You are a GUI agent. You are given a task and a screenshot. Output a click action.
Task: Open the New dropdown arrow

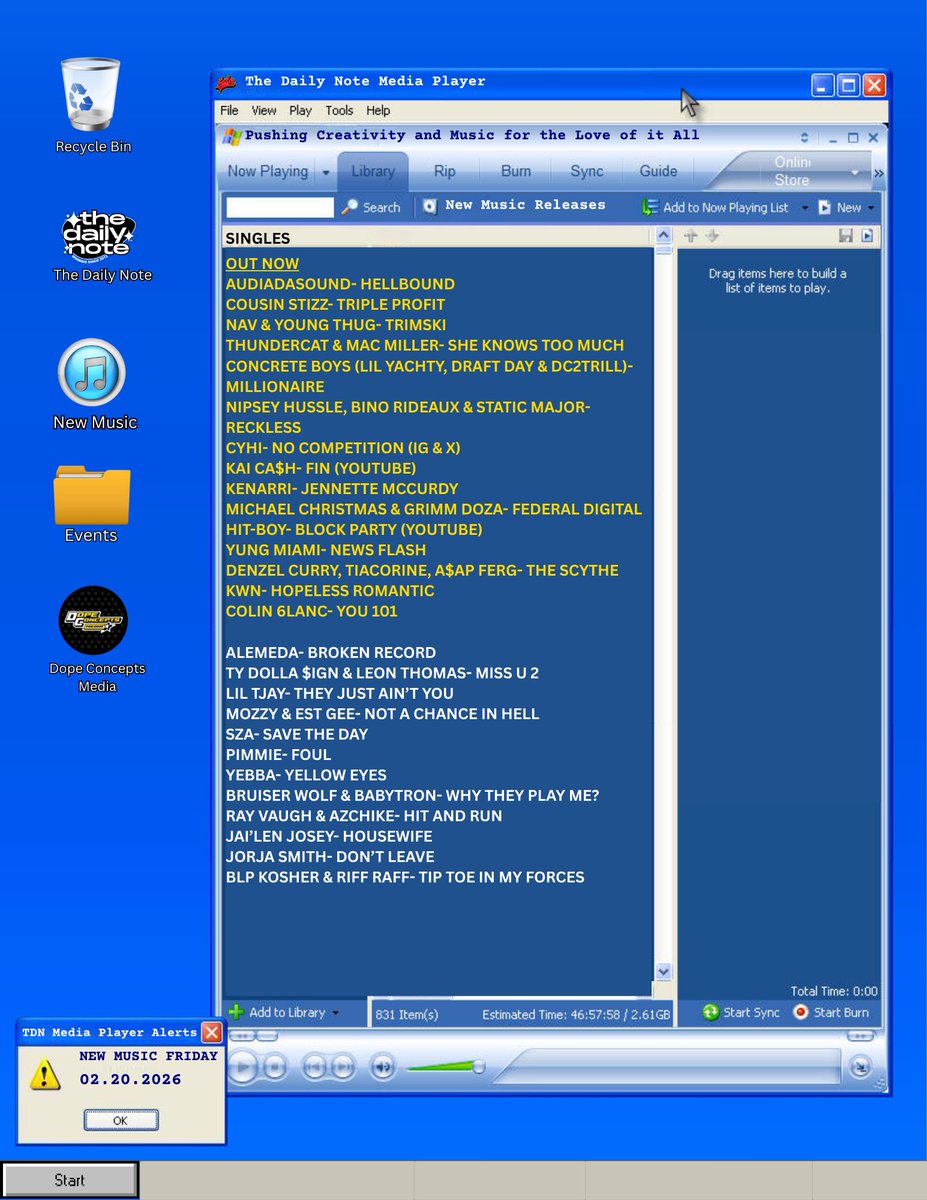[x=870, y=208]
